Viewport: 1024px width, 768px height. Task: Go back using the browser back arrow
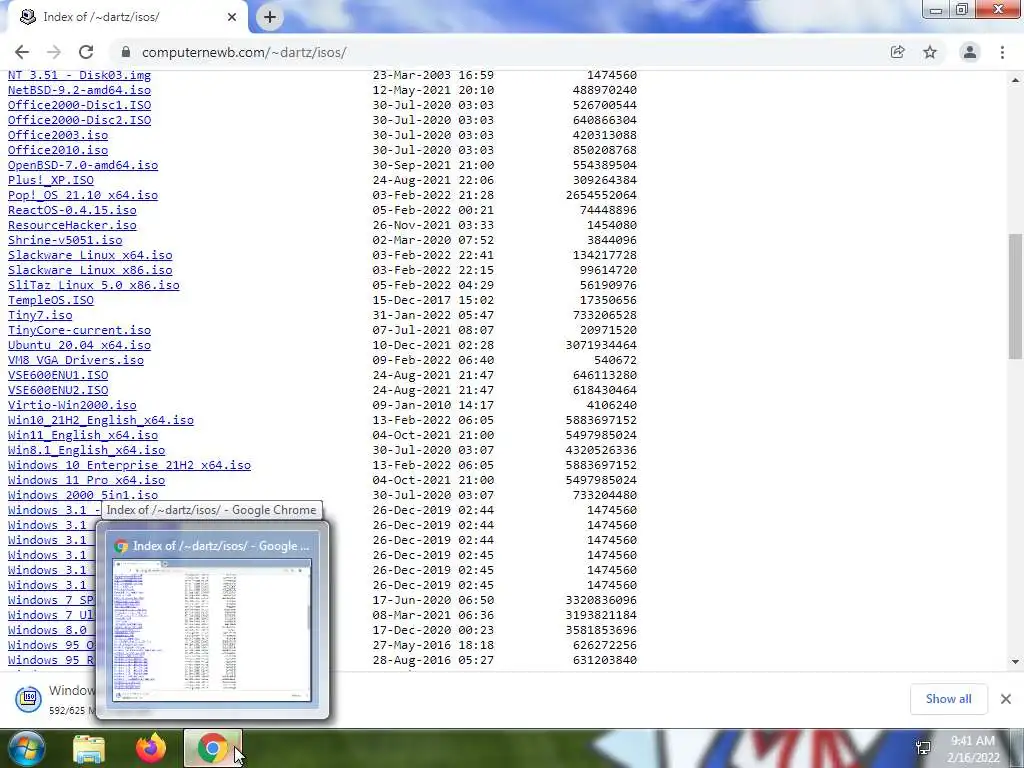(x=22, y=52)
